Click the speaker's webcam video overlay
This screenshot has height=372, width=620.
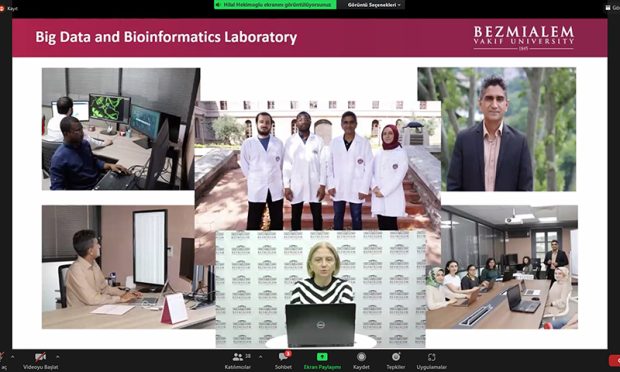click(321, 289)
